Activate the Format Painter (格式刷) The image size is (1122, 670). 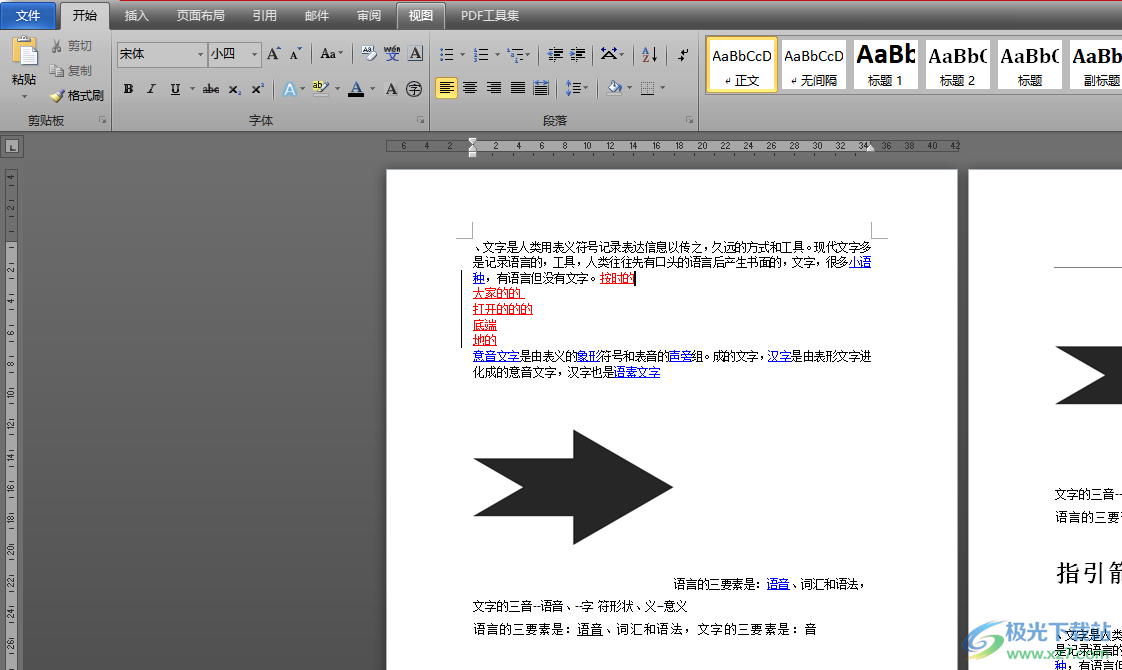click(76, 95)
